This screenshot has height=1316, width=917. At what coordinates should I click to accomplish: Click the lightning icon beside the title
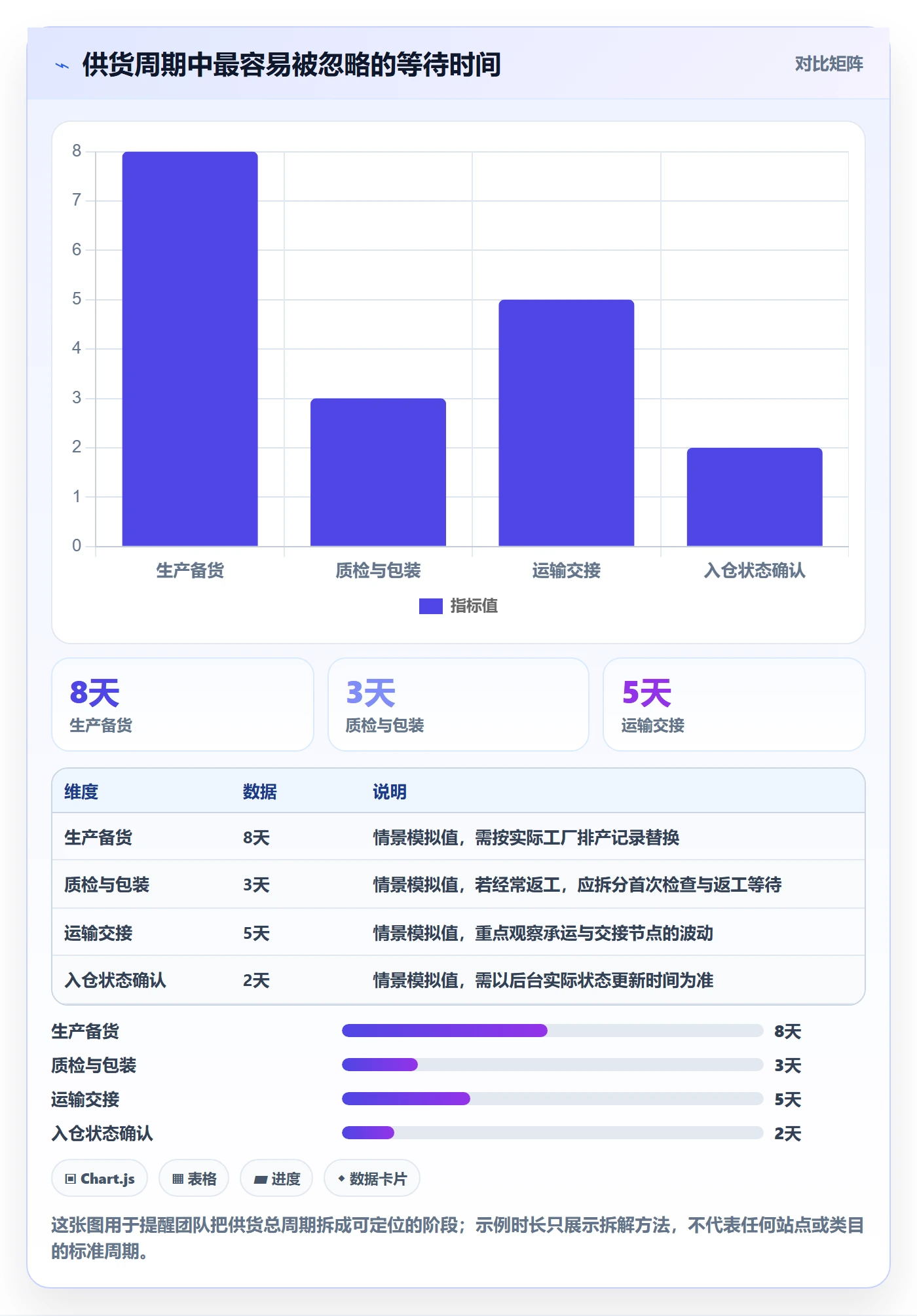coord(62,65)
